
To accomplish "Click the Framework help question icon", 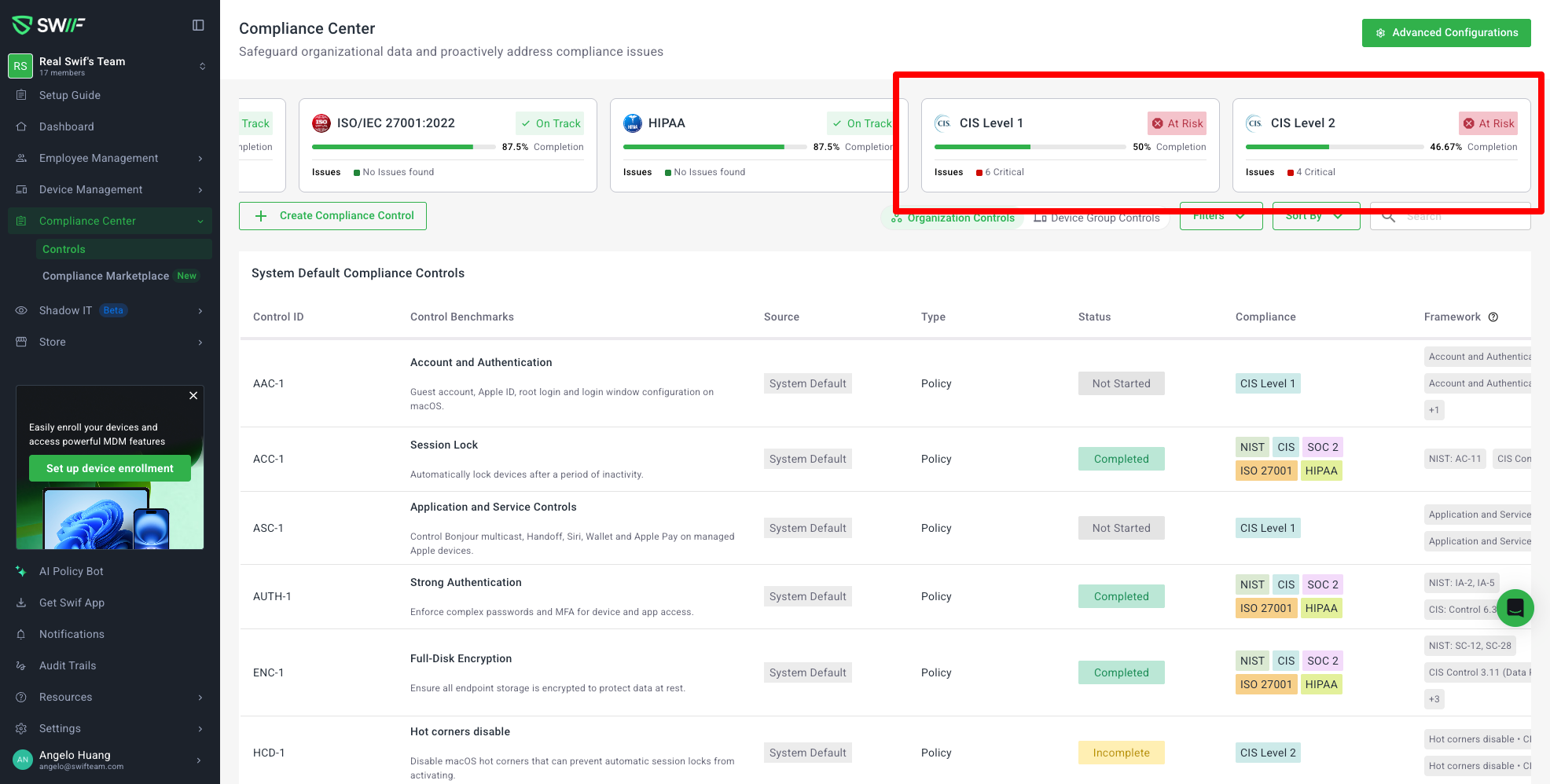I will tap(1493, 317).
